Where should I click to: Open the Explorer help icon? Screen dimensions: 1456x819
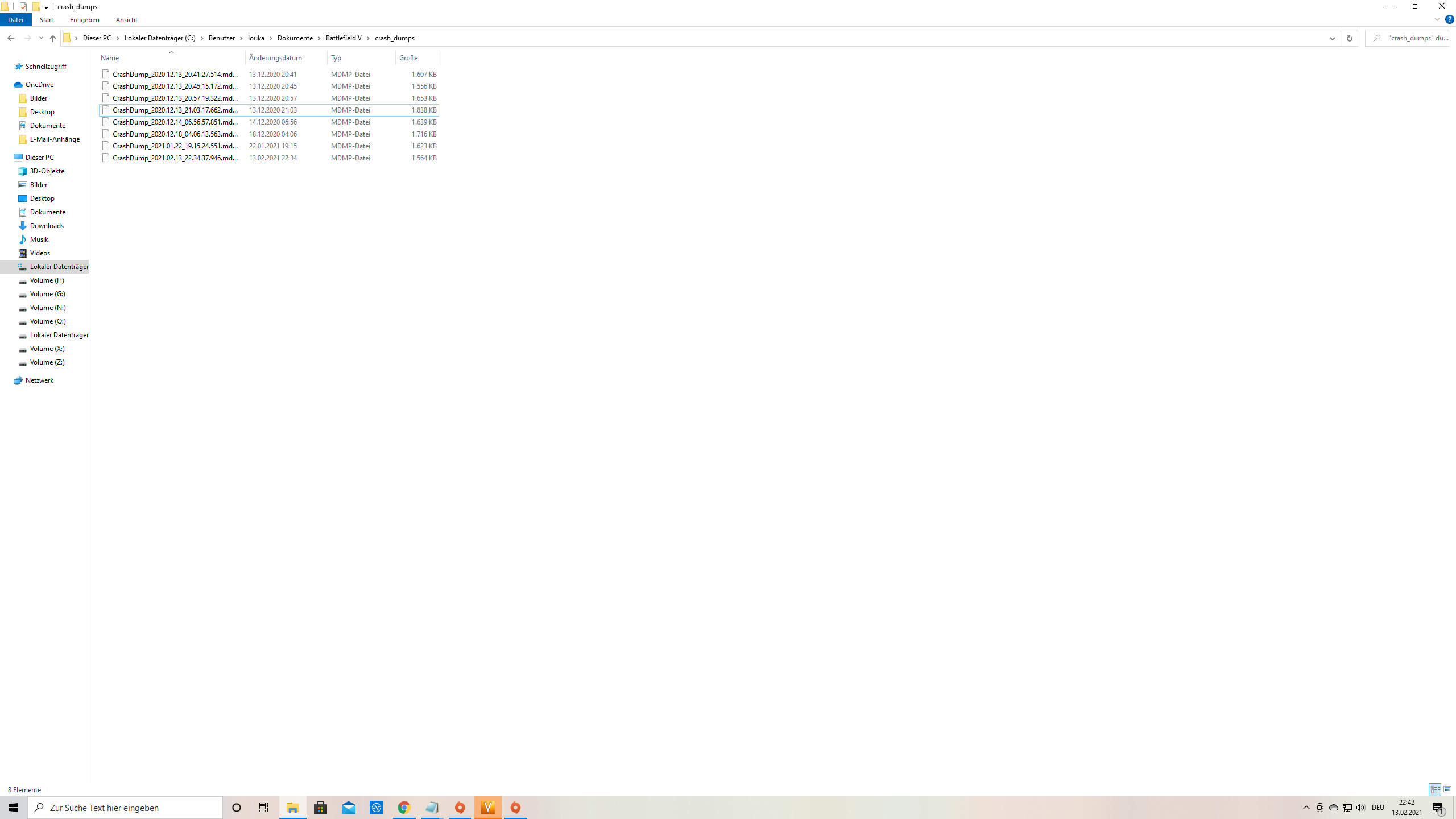point(1449,19)
